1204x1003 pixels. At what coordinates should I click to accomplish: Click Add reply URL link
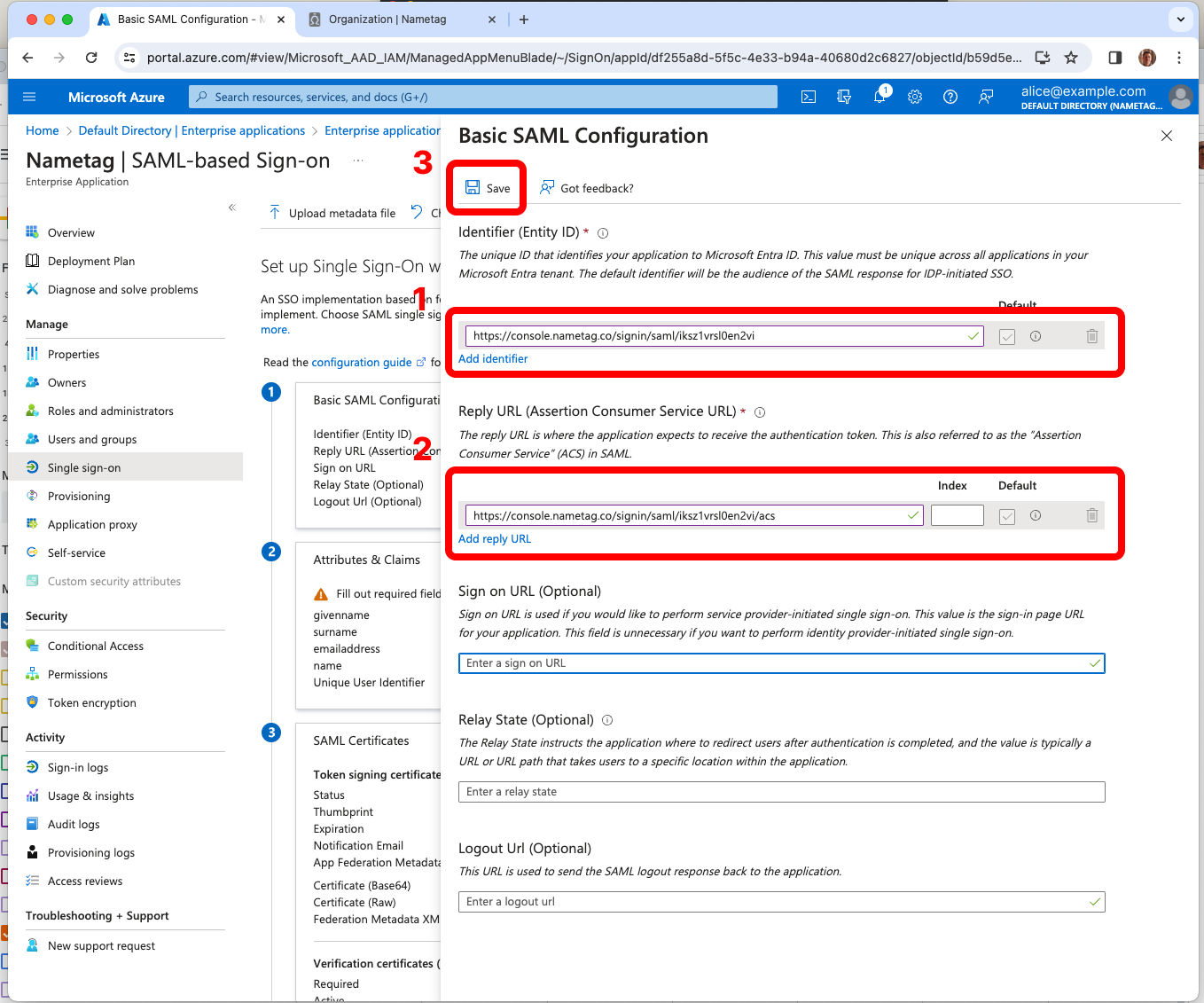pyautogui.click(x=495, y=539)
